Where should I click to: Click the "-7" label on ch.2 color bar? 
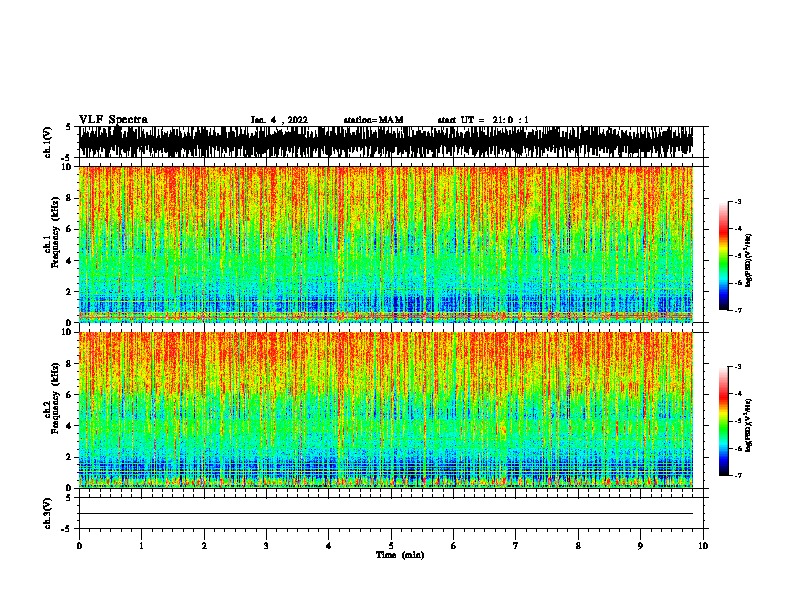point(737,475)
